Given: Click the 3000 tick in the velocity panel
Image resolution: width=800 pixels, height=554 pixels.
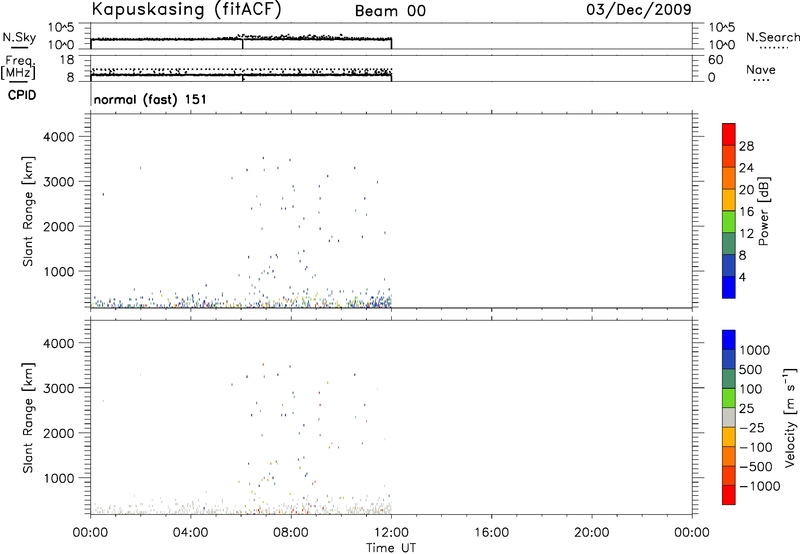Looking at the screenshot, I should point(58,389).
